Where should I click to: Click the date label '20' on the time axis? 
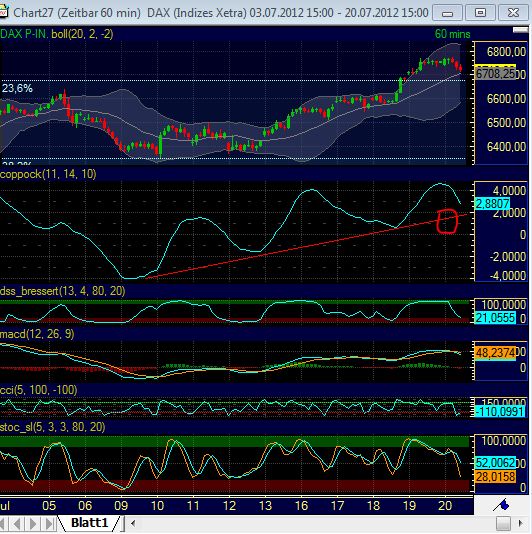pos(445,506)
